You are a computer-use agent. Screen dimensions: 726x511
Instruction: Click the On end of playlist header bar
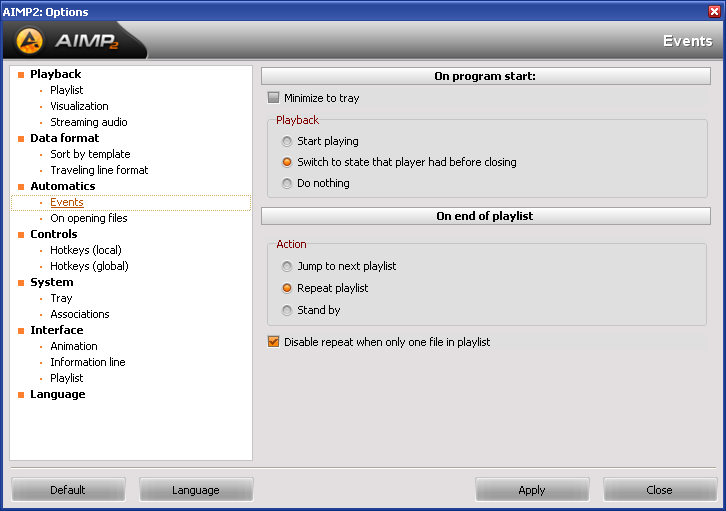486,216
